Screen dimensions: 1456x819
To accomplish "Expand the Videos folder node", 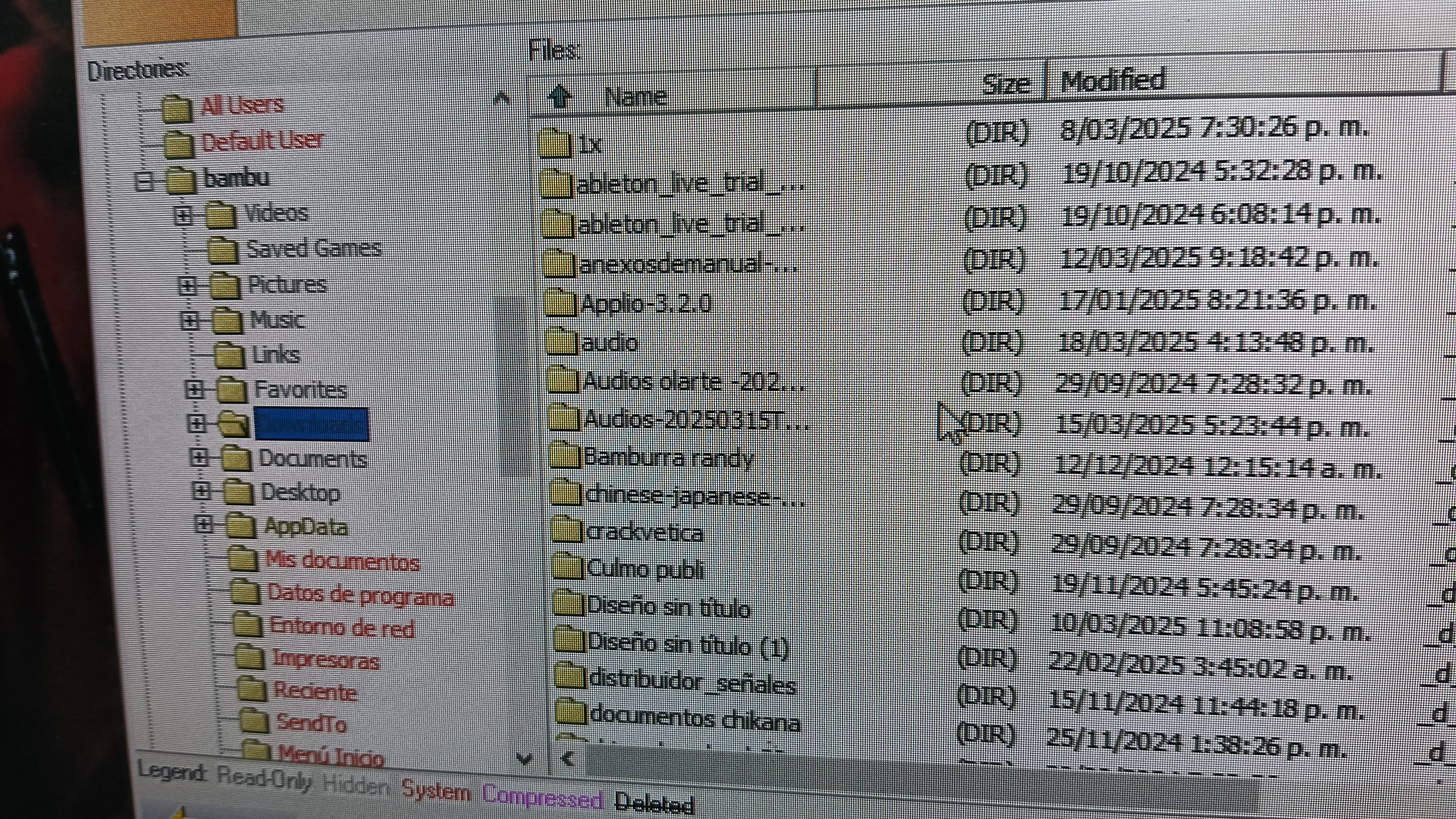I will click(182, 215).
